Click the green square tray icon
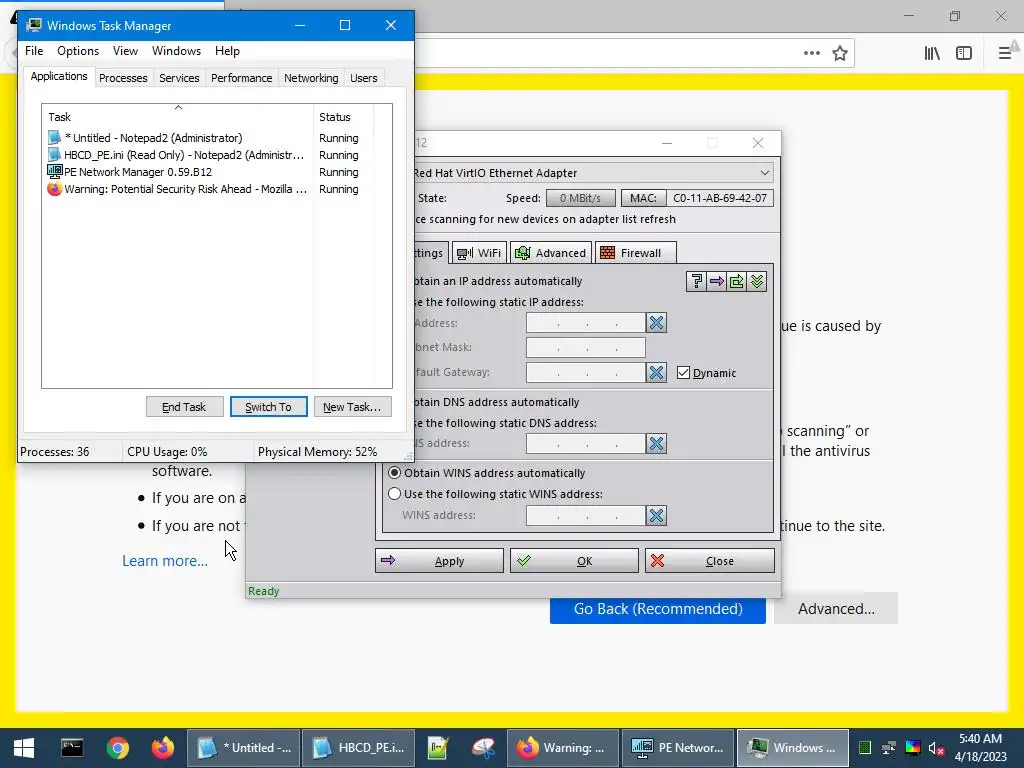 [865, 748]
